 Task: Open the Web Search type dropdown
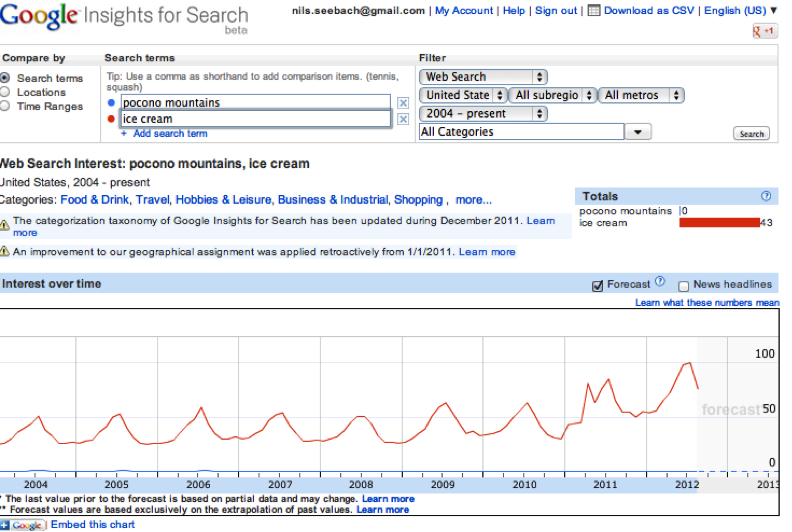(483, 77)
